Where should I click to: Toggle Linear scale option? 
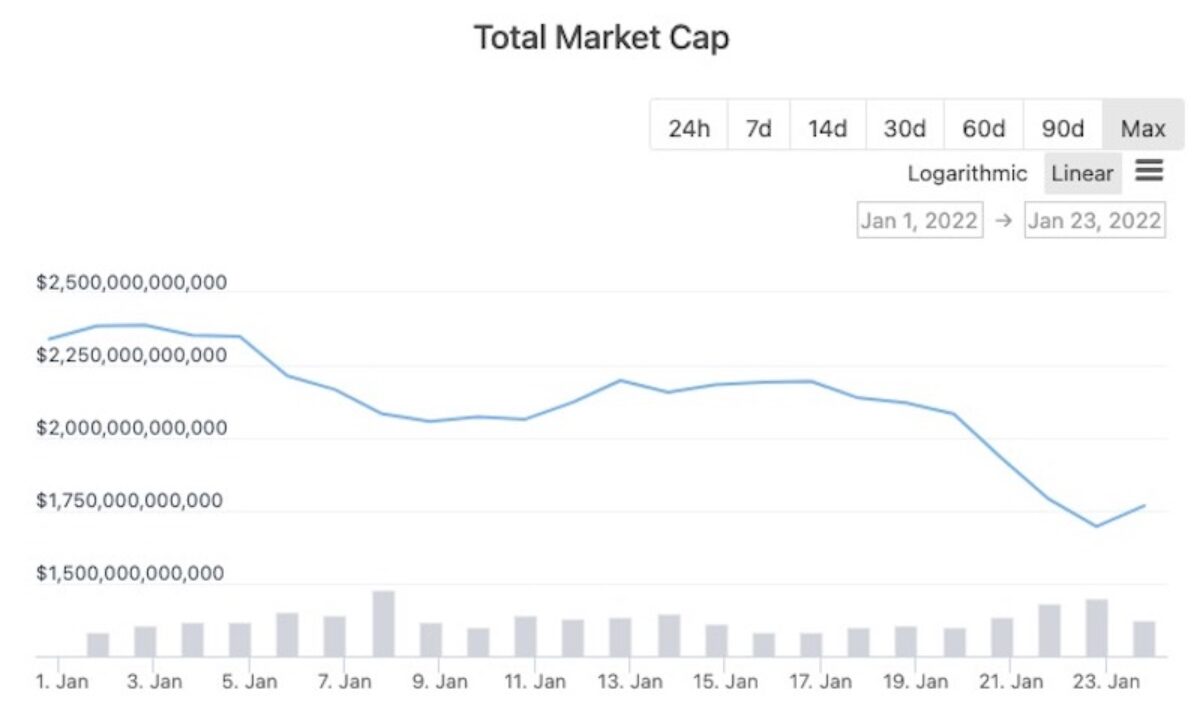(x=1082, y=173)
